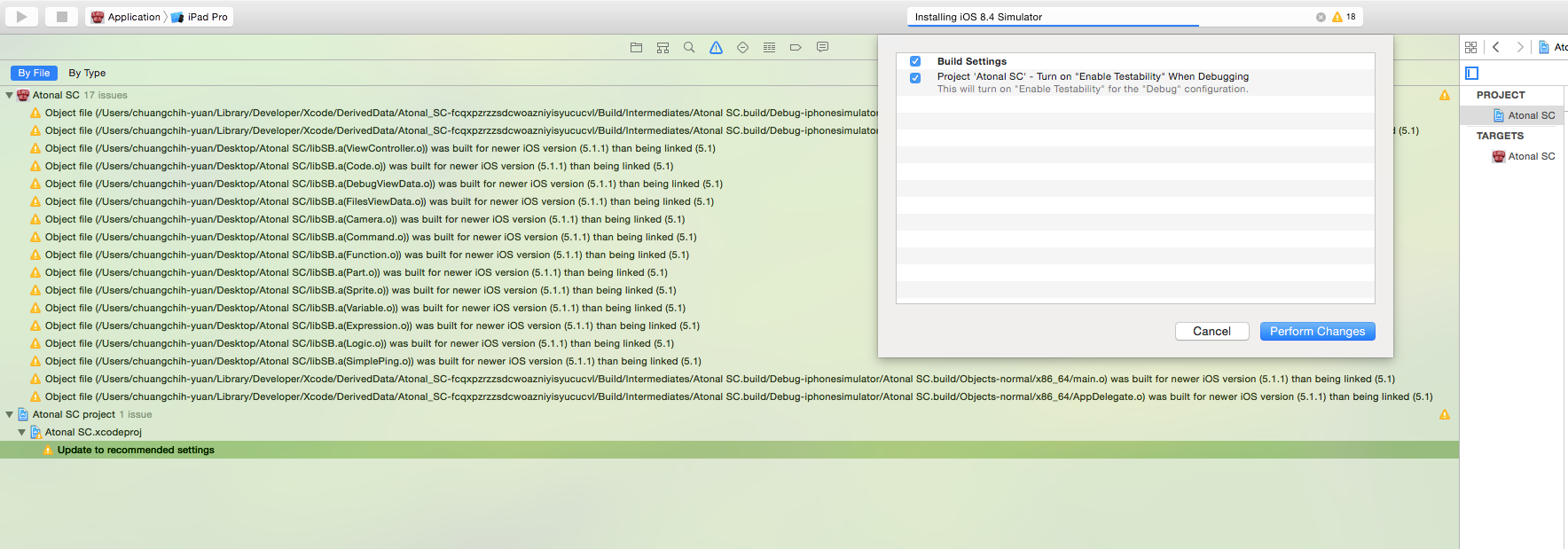Open the Breakpoint navigator tag icon
1568x549 pixels.
click(x=796, y=47)
